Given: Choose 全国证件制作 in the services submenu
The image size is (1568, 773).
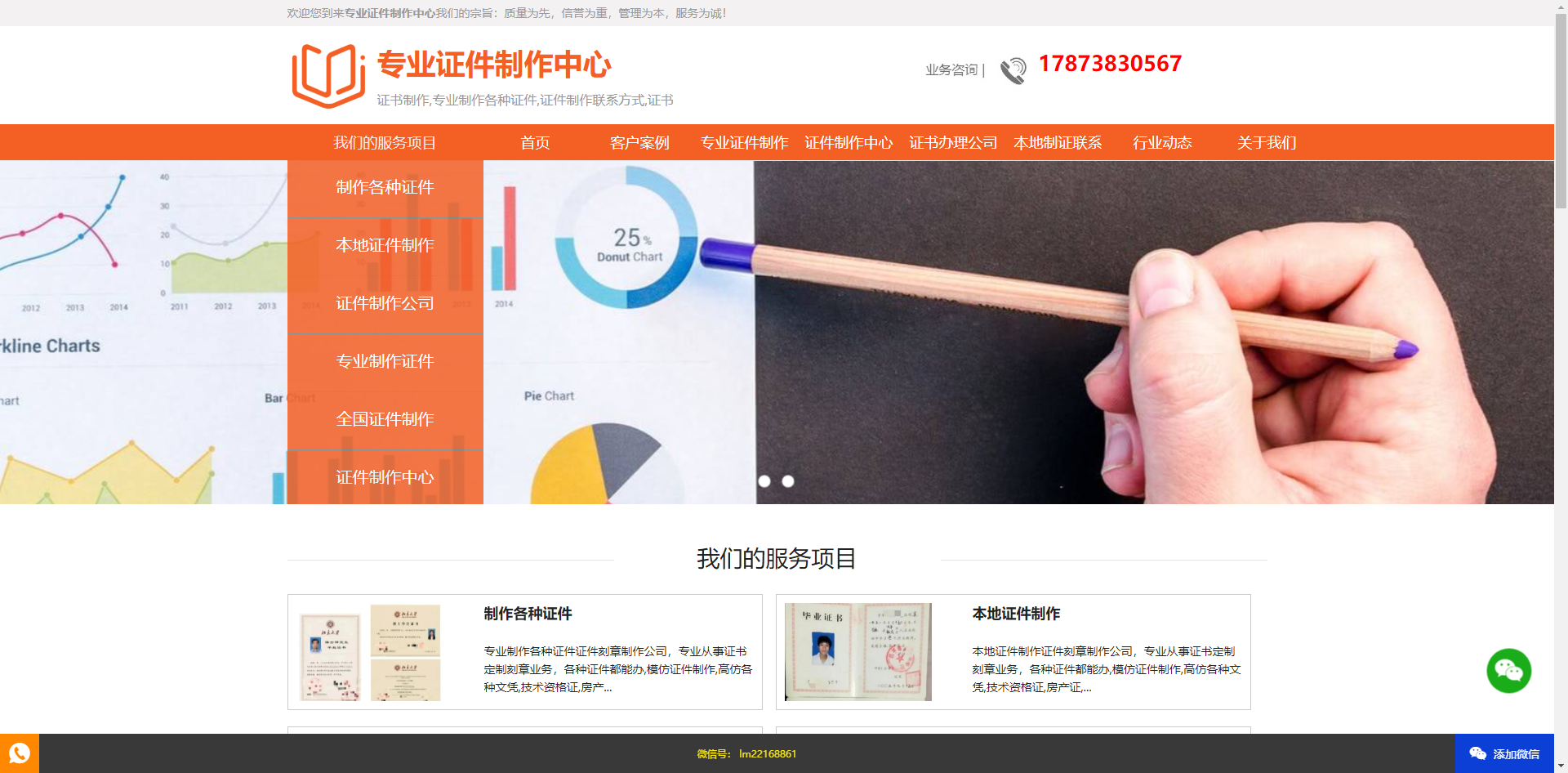Looking at the screenshot, I should (384, 419).
